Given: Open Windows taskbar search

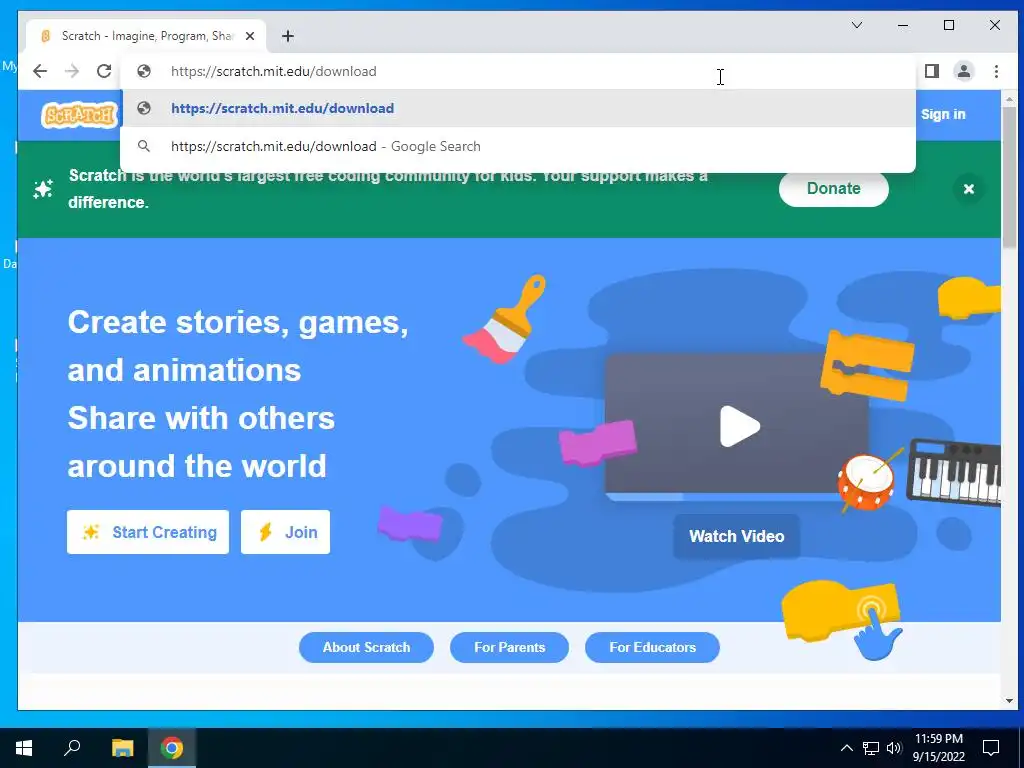Looking at the screenshot, I should (72, 748).
